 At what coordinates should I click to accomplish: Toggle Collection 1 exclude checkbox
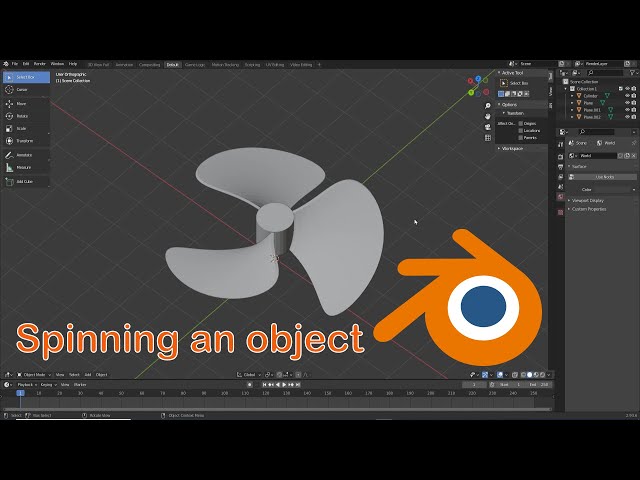pos(621,89)
